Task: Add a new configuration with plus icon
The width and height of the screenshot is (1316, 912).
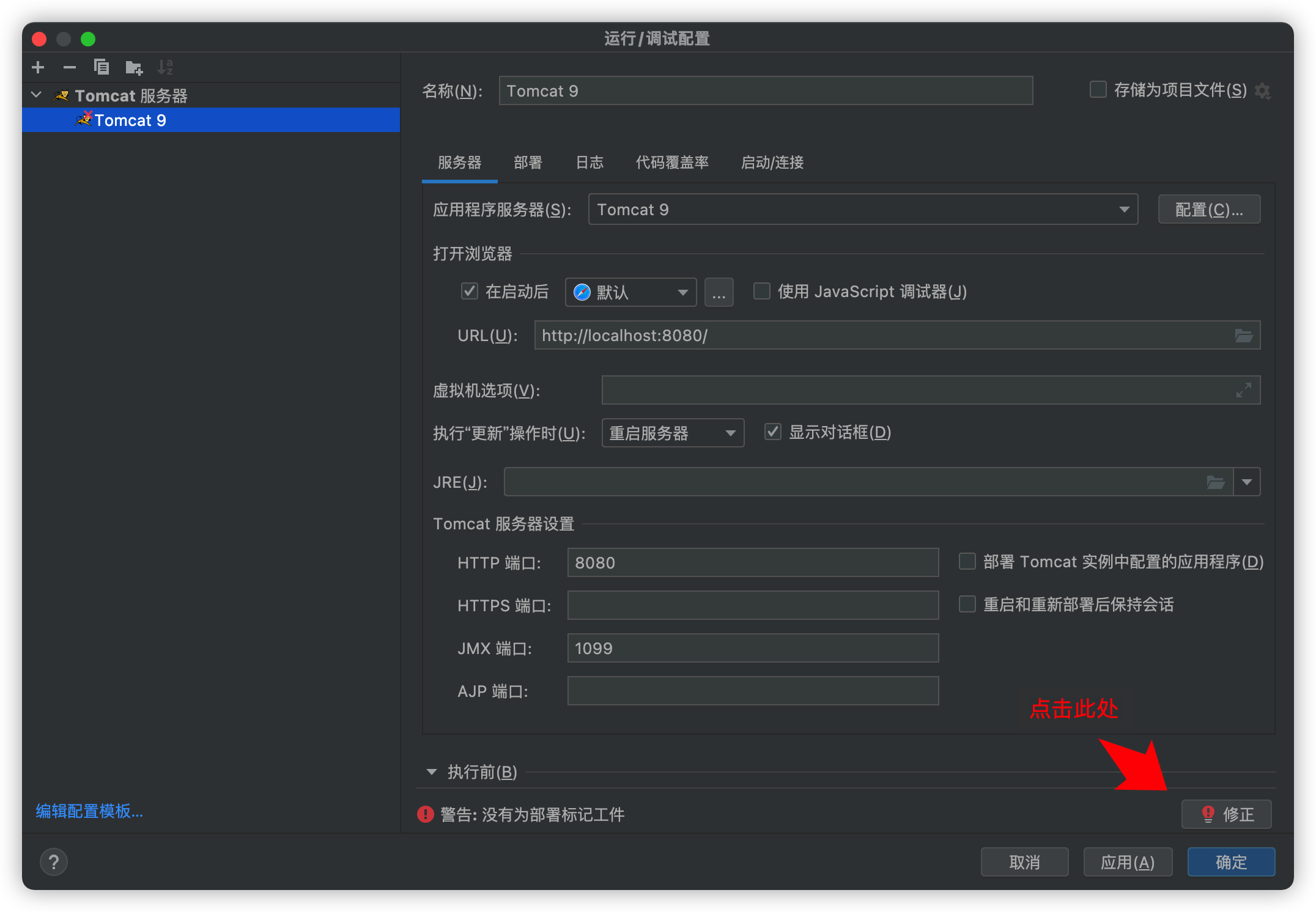Action: tap(38, 67)
